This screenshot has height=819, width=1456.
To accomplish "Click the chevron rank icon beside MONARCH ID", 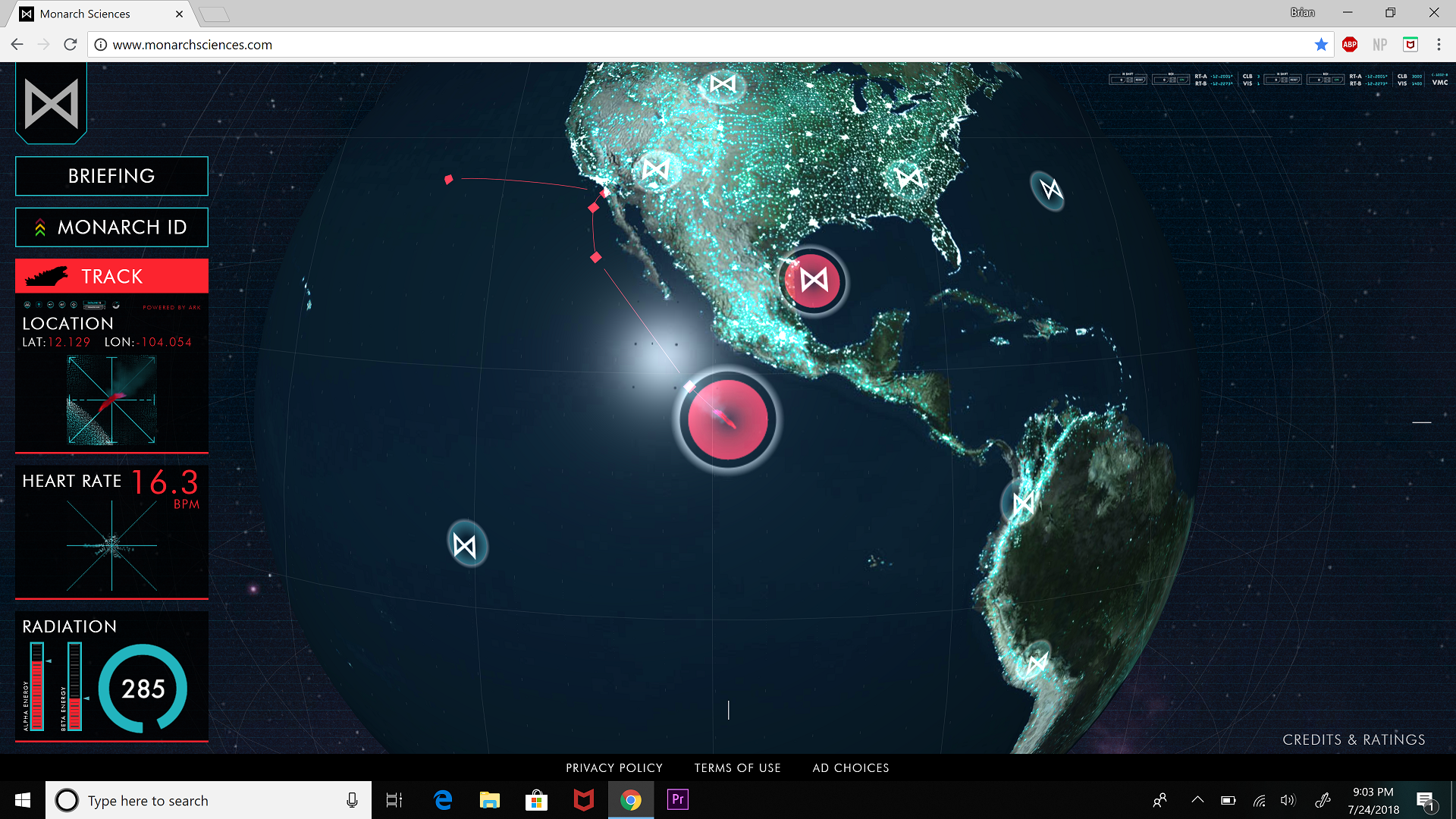I will pyautogui.click(x=40, y=227).
